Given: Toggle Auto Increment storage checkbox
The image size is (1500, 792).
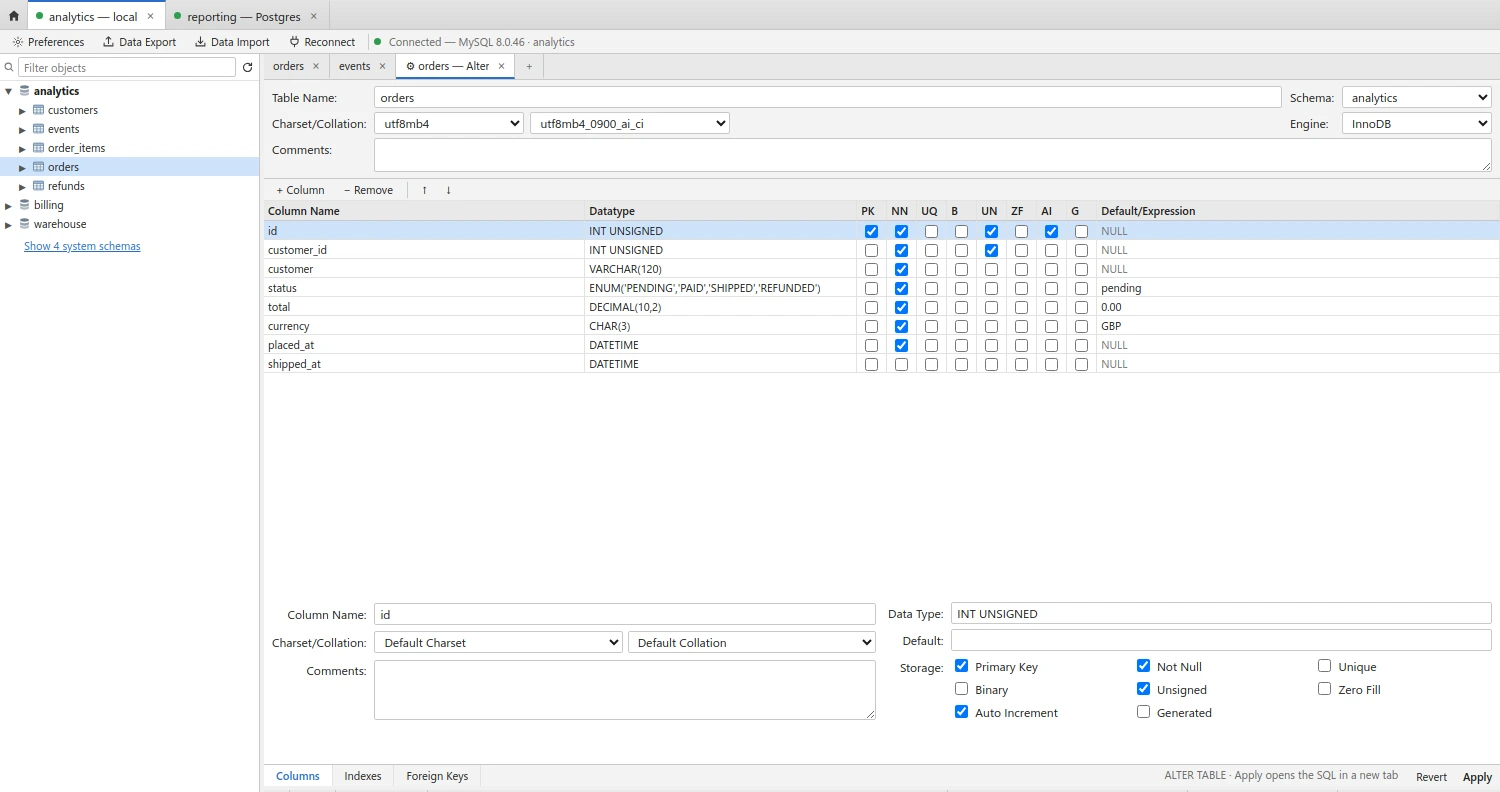Looking at the screenshot, I should 961,712.
